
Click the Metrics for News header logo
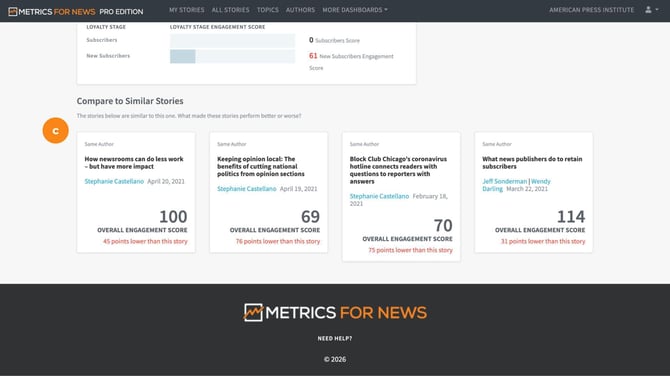[76, 12]
